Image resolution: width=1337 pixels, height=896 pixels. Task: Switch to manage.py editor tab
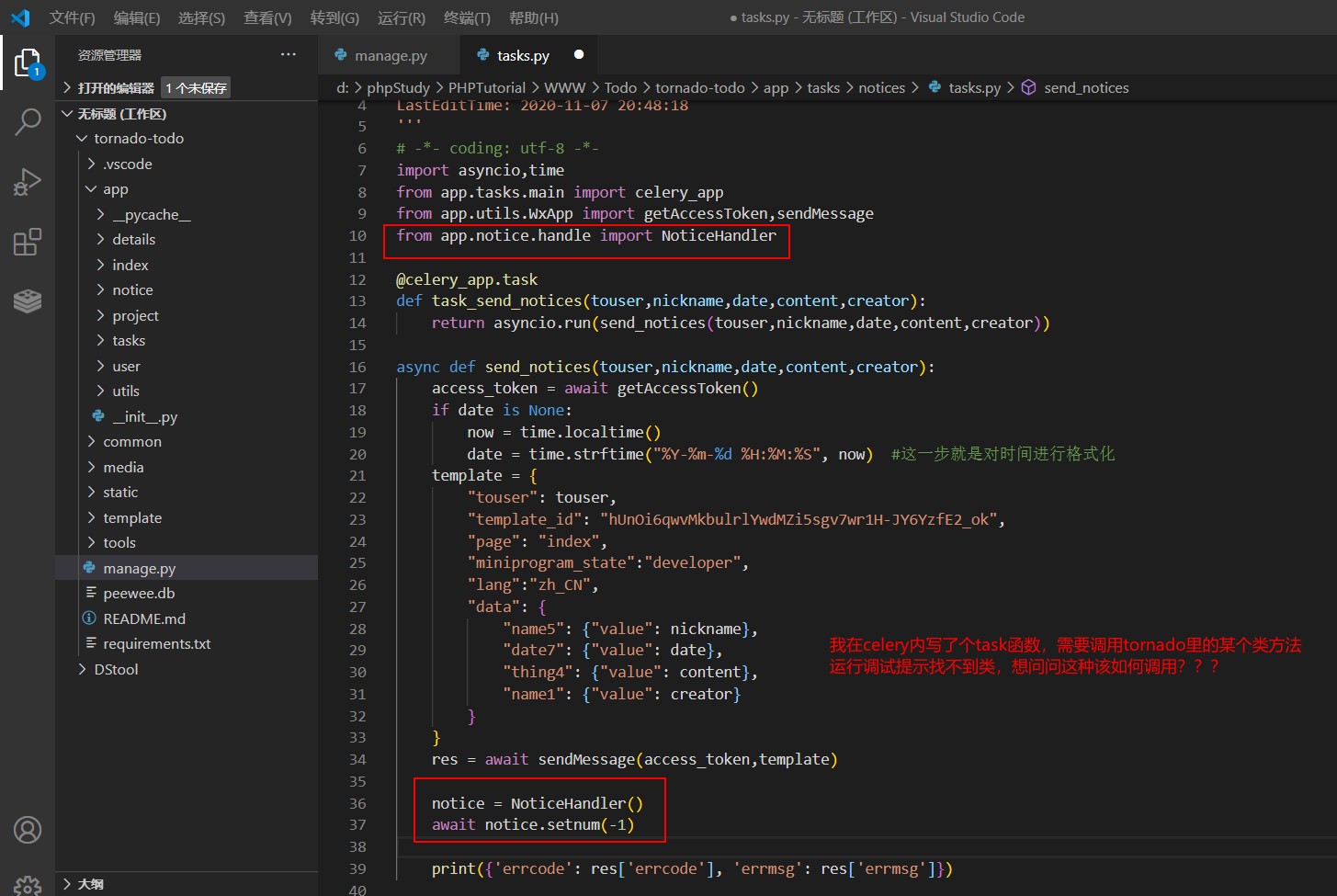click(391, 55)
